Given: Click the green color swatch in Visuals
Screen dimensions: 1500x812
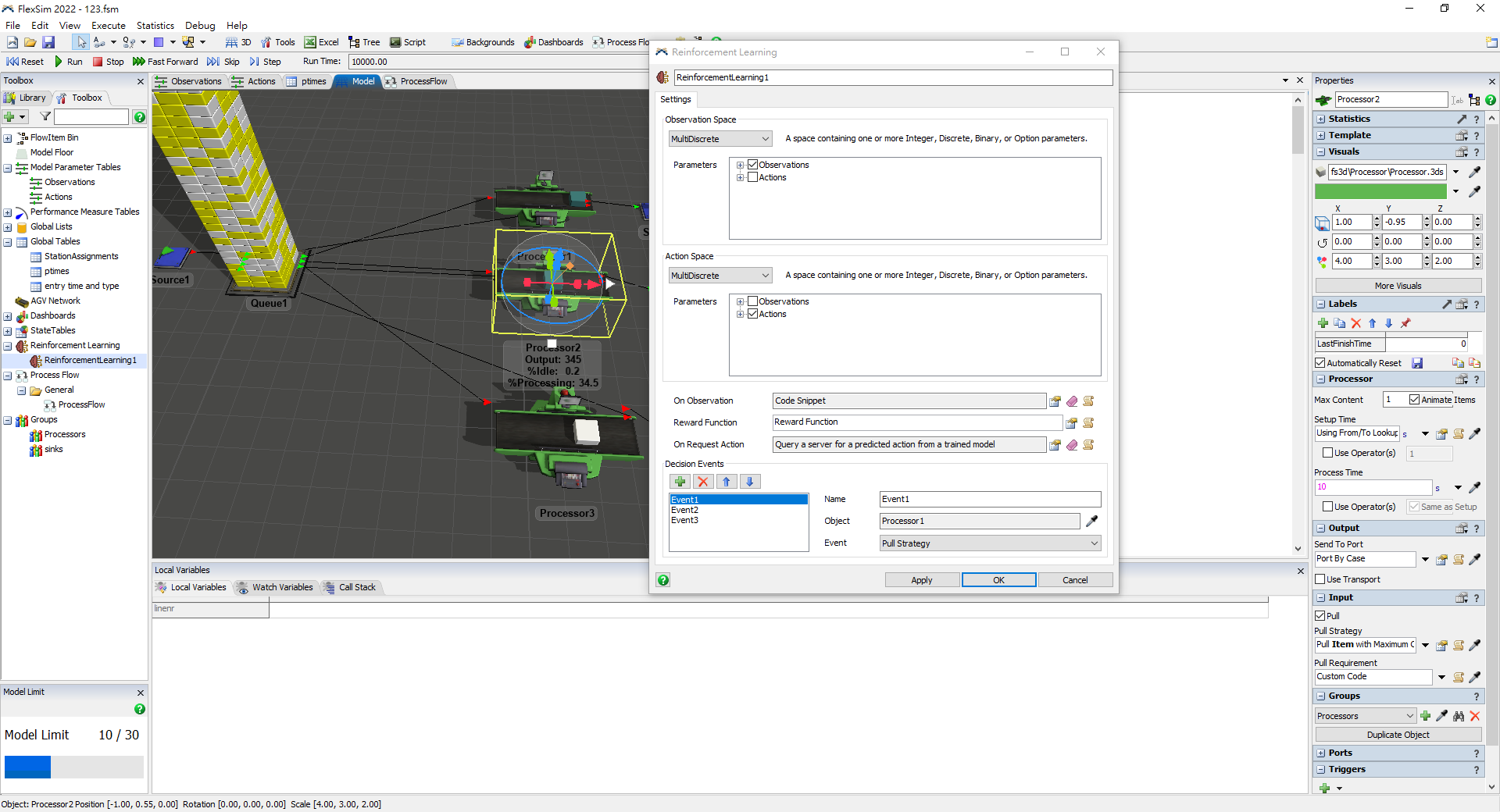Looking at the screenshot, I should [x=1380, y=191].
